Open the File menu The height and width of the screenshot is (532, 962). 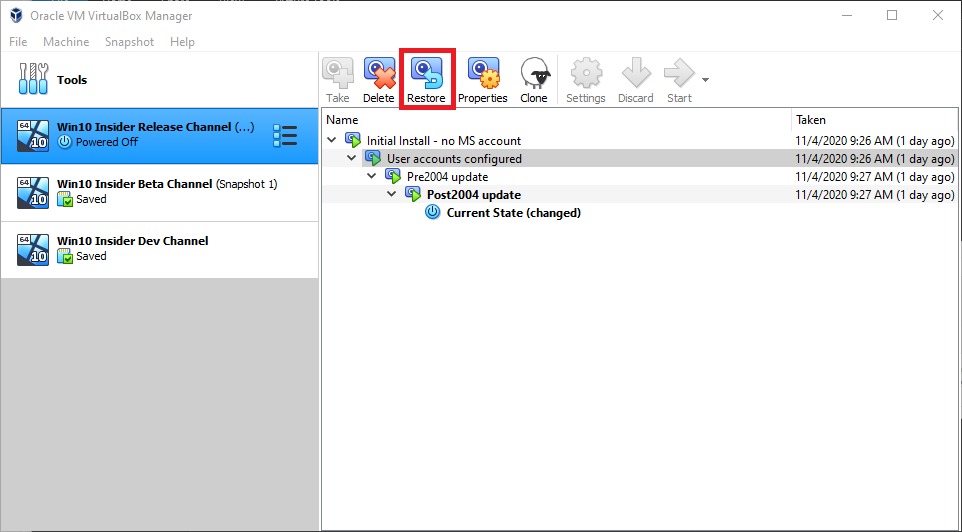click(18, 42)
